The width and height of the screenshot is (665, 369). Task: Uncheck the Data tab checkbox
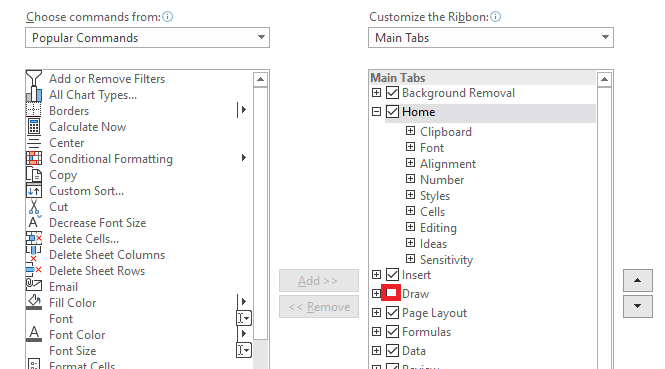point(392,350)
